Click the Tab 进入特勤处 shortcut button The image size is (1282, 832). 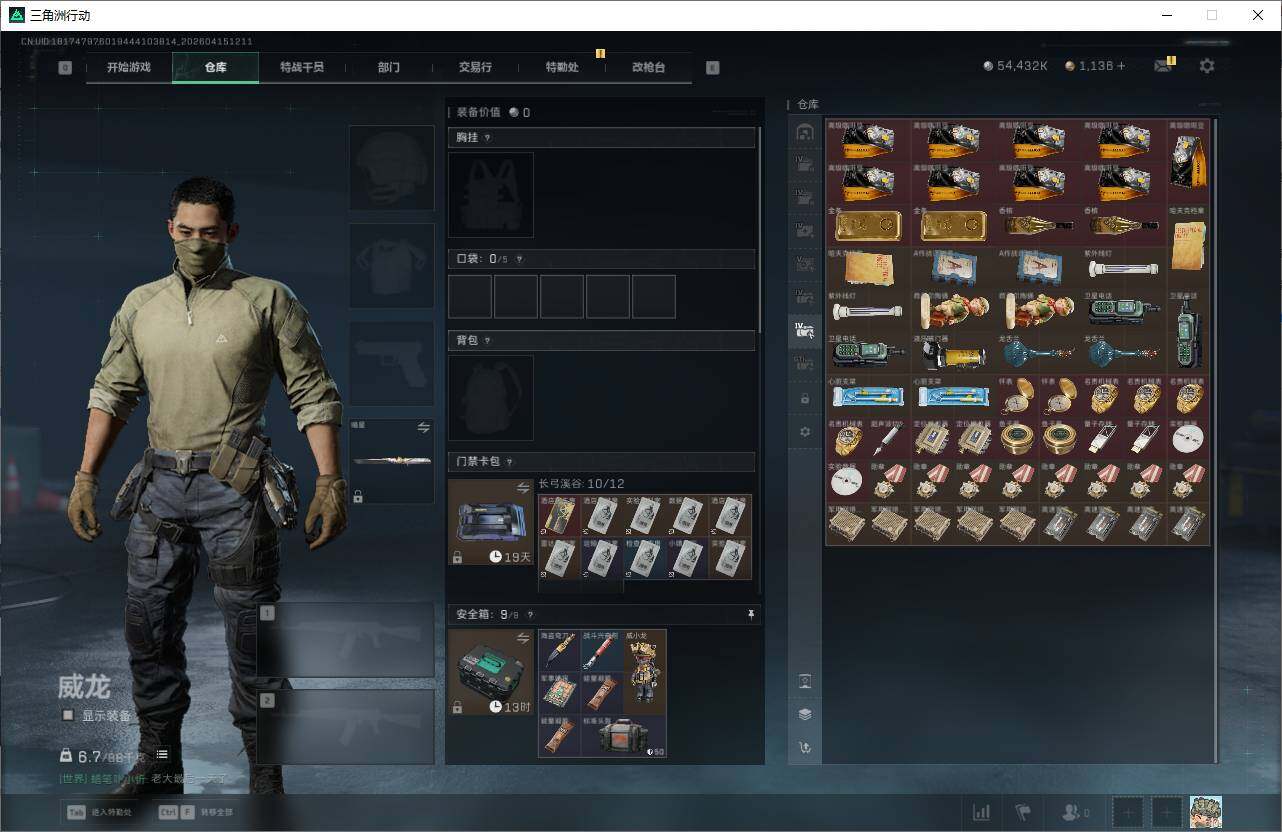point(99,812)
